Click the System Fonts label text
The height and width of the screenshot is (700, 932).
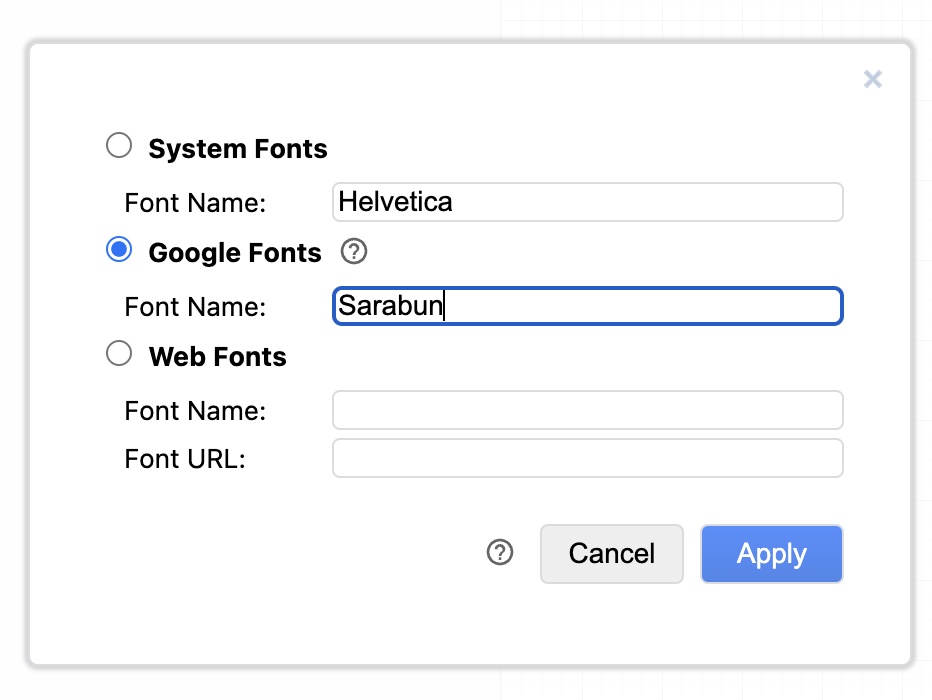tap(238, 149)
